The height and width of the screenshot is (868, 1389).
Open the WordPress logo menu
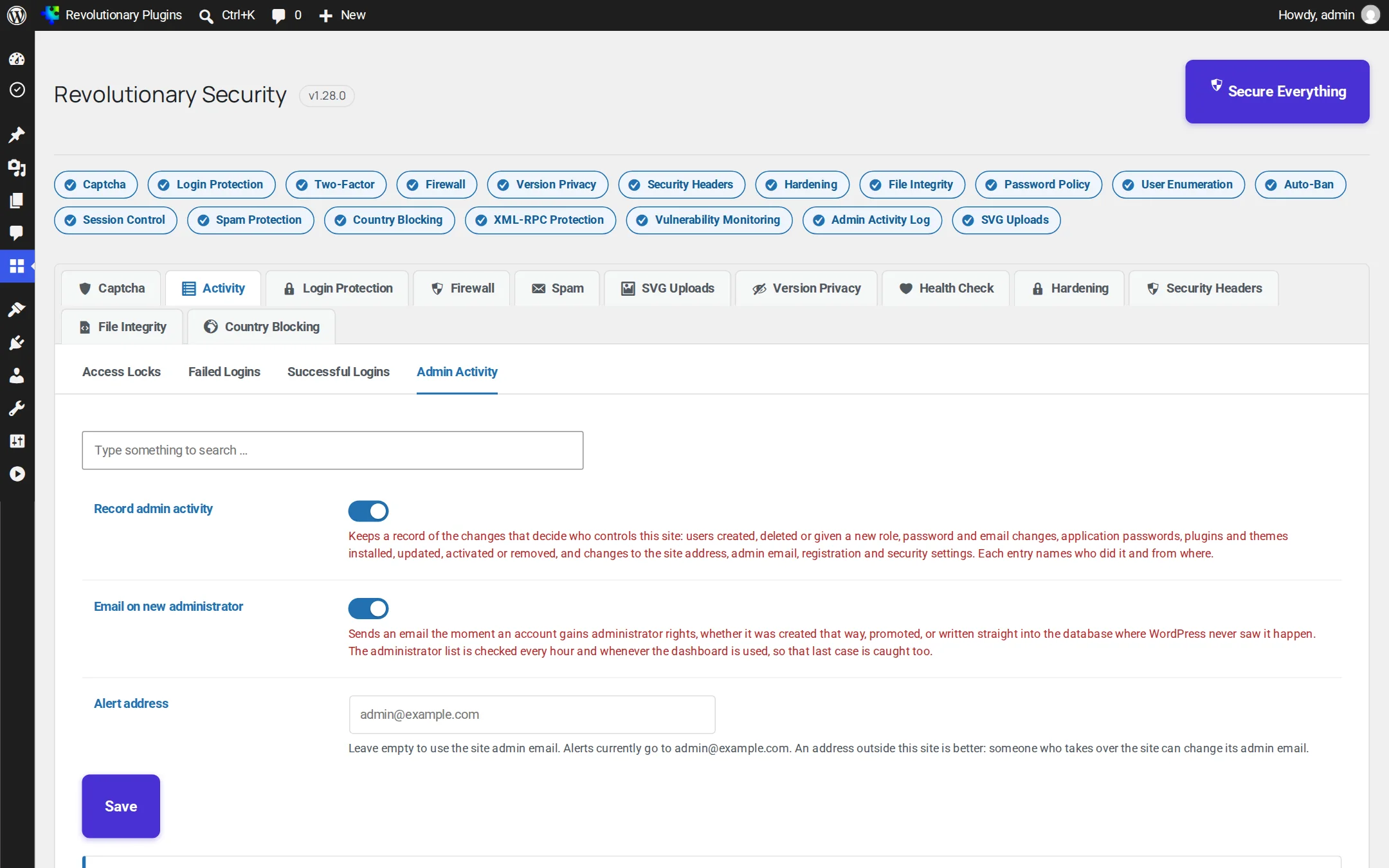pyautogui.click(x=17, y=15)
